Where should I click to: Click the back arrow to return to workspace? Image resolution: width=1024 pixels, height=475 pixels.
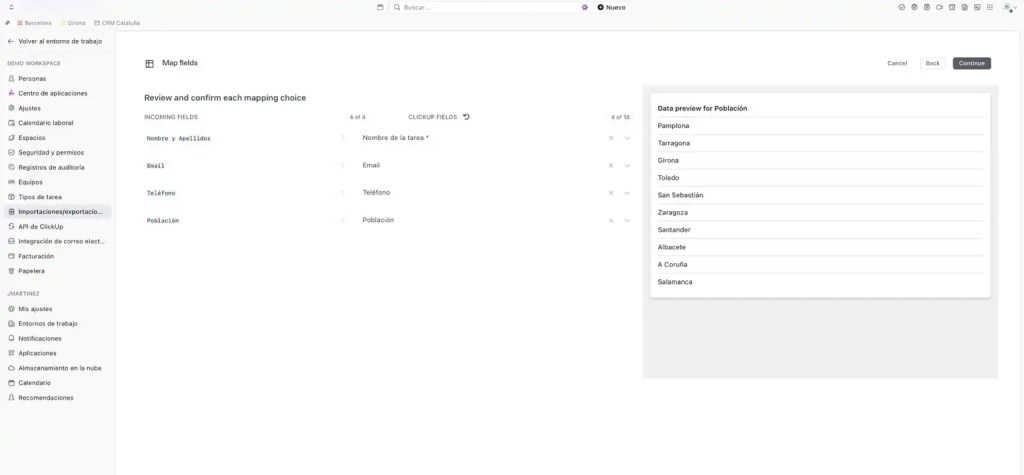point(11,41)
